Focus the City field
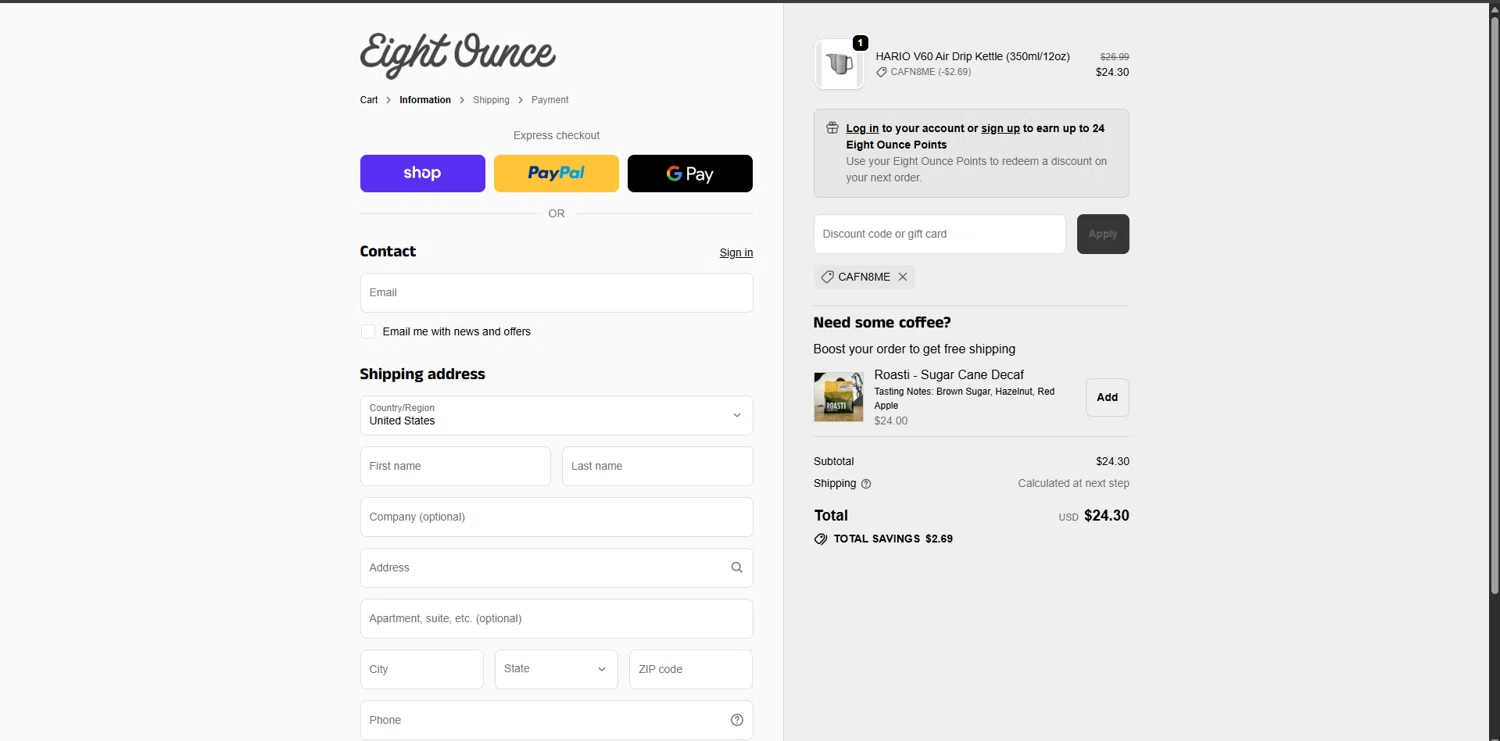The image size is (1500, 741). point(422,669)
